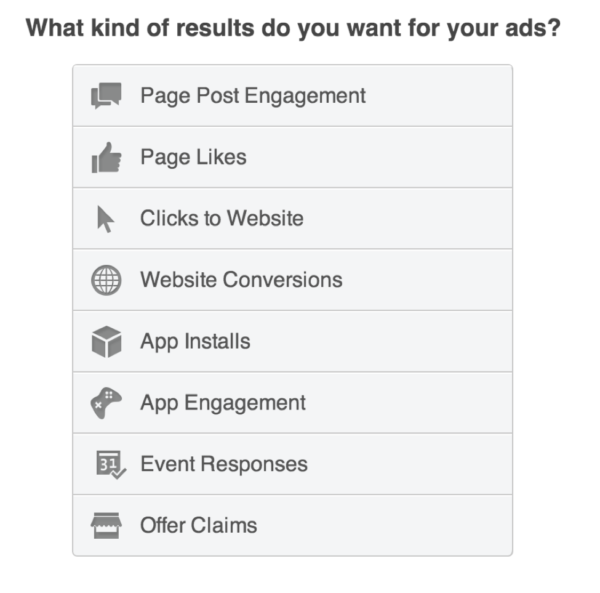Click the storefront Offer Claims icon
The width and height of the screenshot is (600, 593).
click(x=106, y=525)
